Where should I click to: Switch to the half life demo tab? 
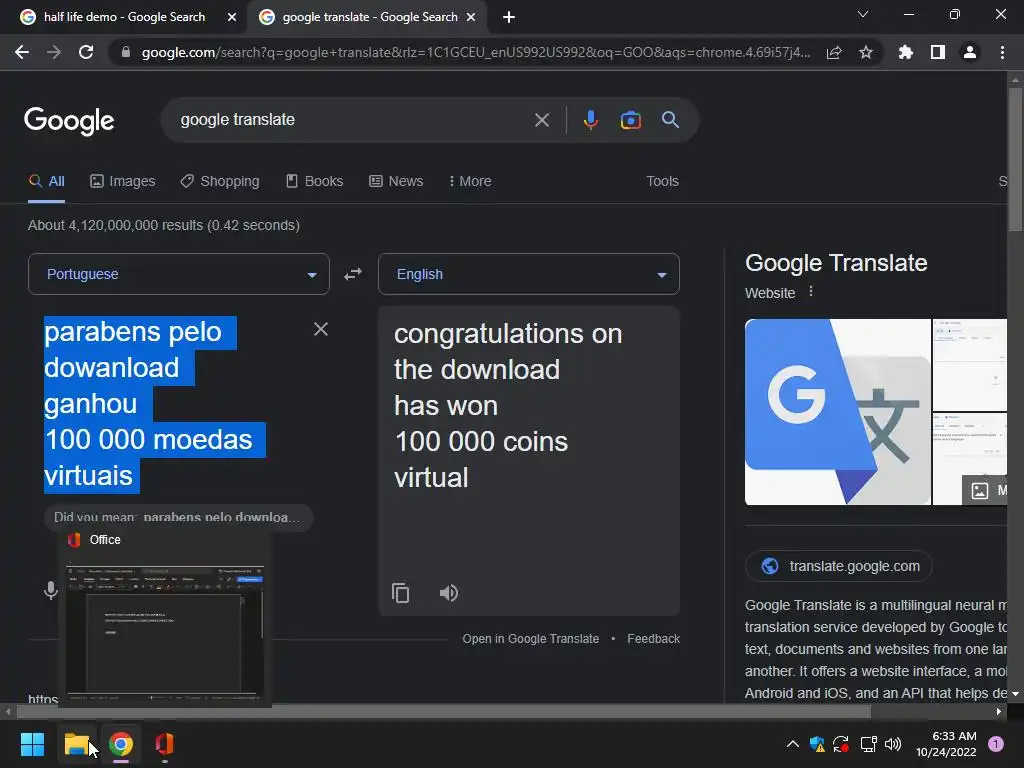click(123, 17)
